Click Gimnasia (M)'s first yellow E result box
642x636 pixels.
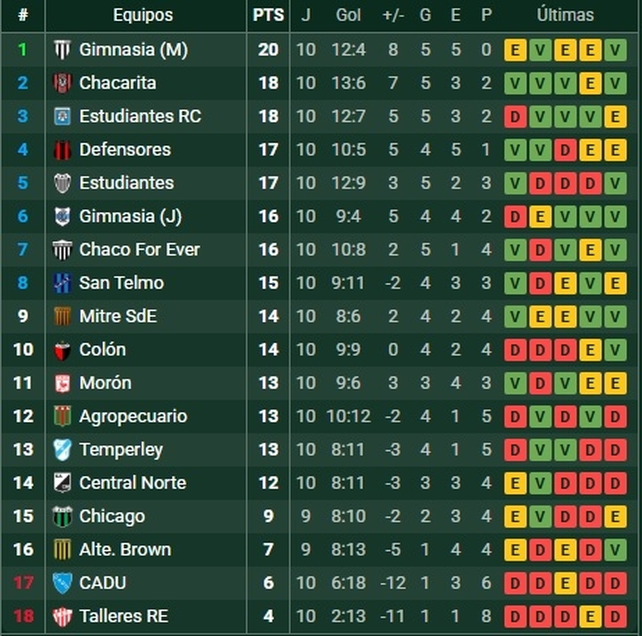(x=515, y=50)
